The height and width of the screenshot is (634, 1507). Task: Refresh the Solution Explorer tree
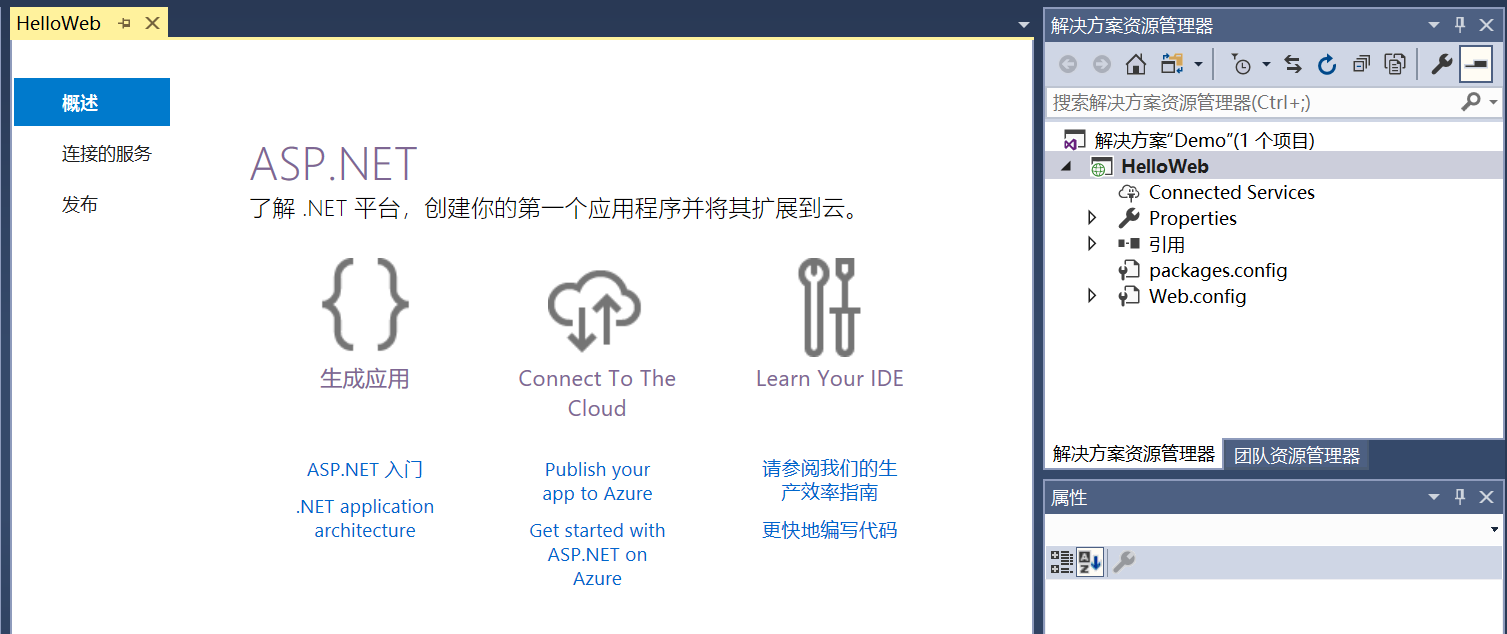(x=1327, y=65)
